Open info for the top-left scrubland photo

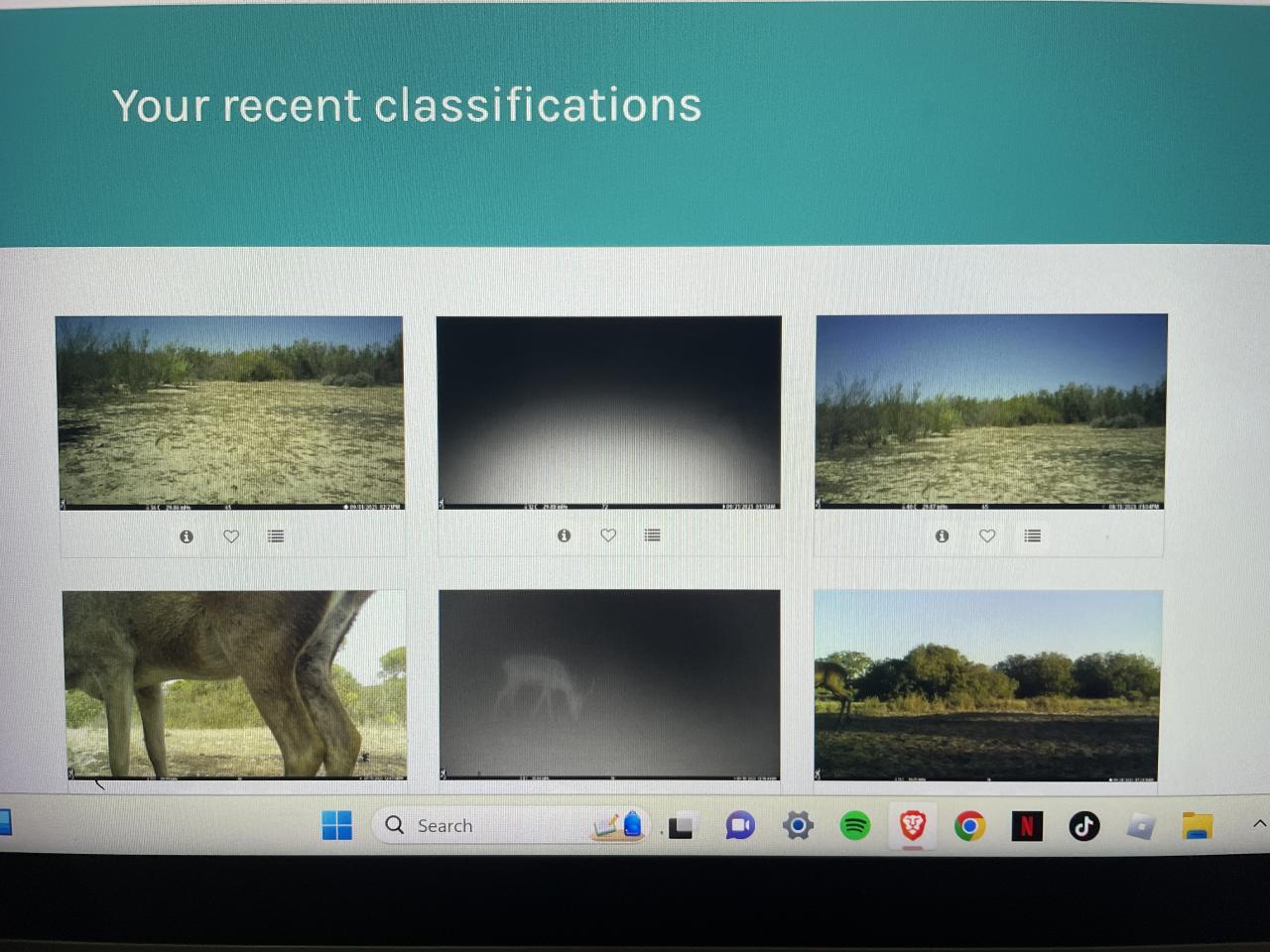[x=187, y=536]
